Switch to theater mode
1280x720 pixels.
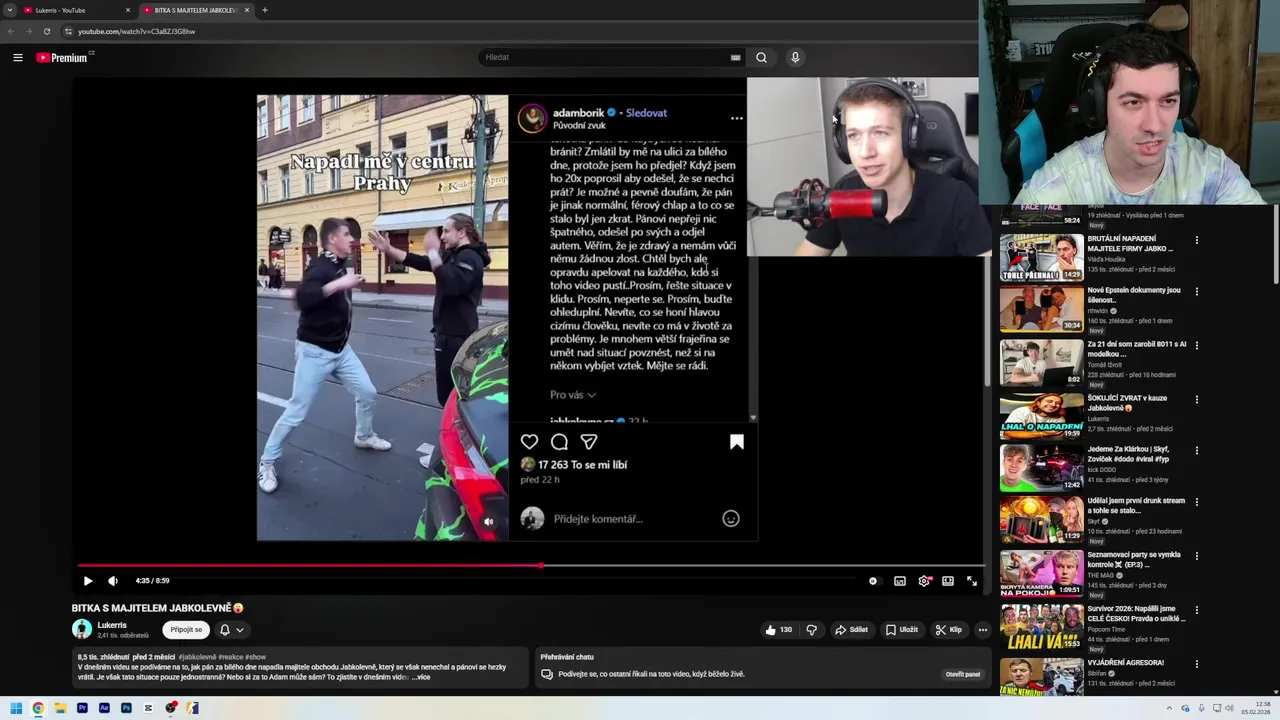948,581
